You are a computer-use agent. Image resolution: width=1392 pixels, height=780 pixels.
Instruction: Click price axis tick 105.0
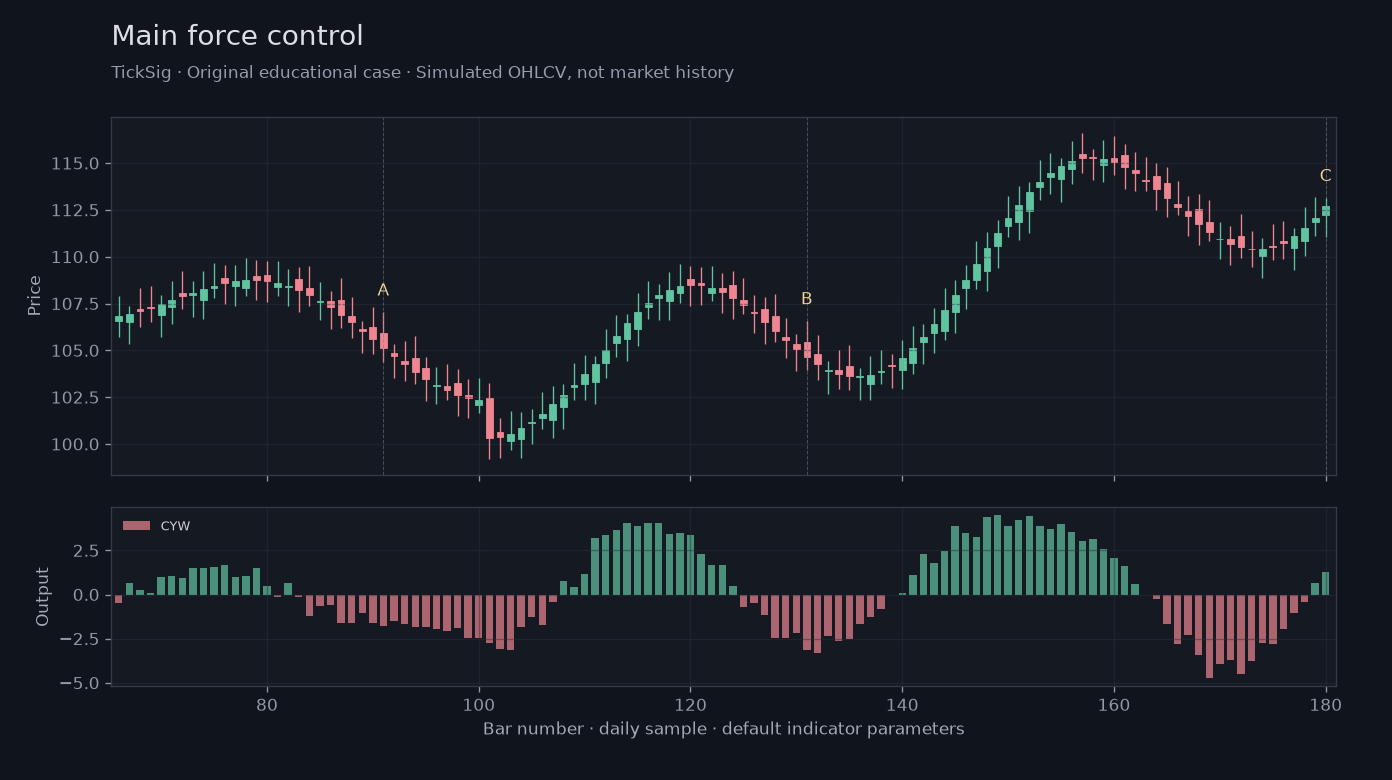pyautogui.click(x=75, y=351)
